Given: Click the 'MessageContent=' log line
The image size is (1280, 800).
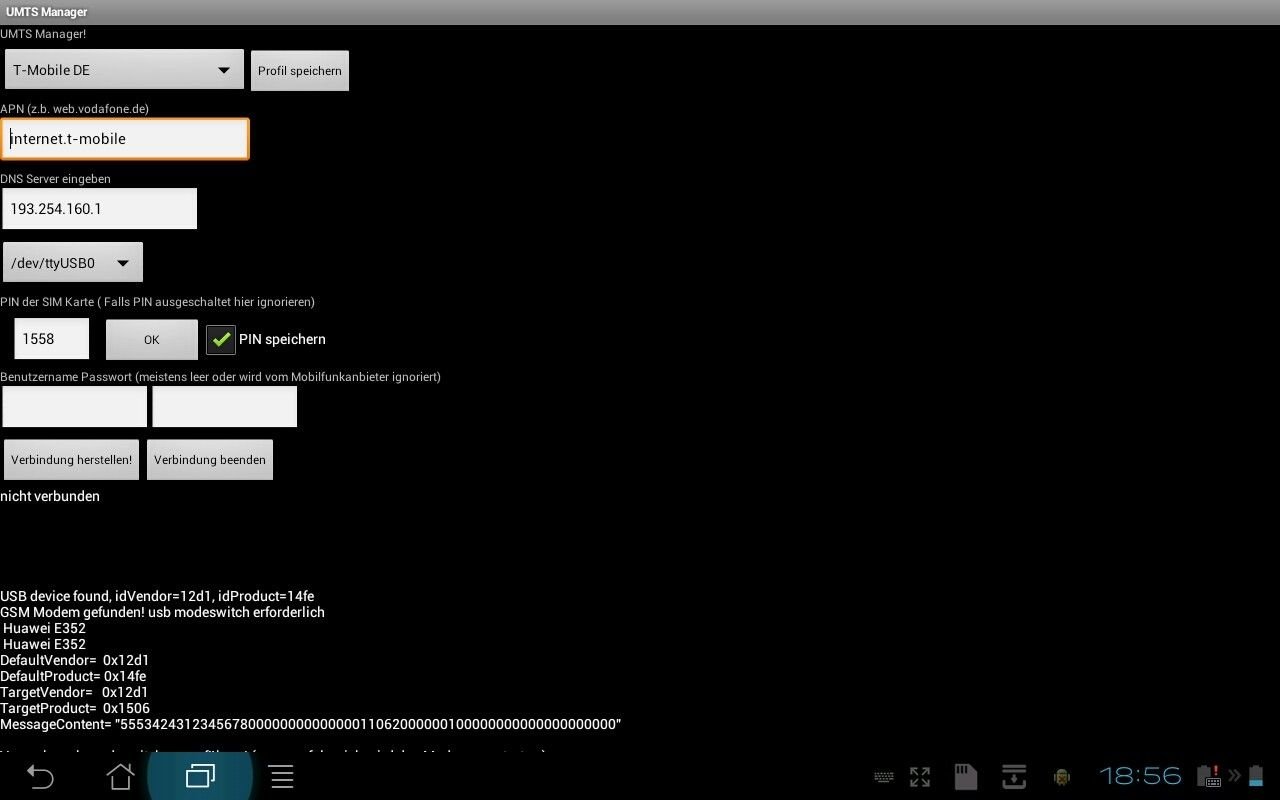Looking at the screenshot, I should 311,724.
